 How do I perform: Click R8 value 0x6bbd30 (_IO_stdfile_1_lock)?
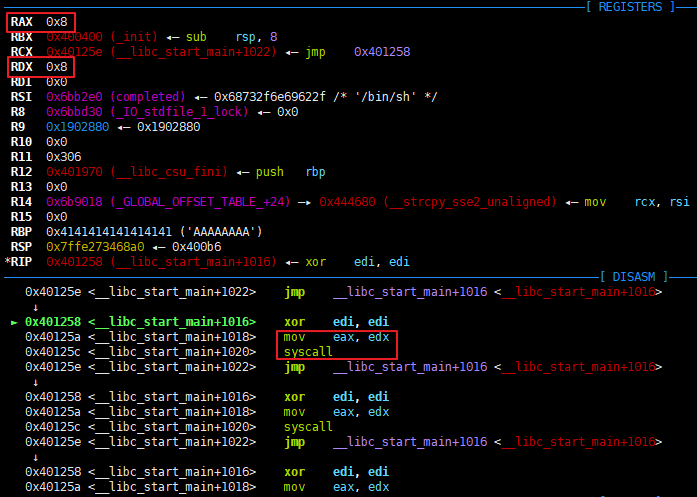pyautogui.click(x=147, y=112)
